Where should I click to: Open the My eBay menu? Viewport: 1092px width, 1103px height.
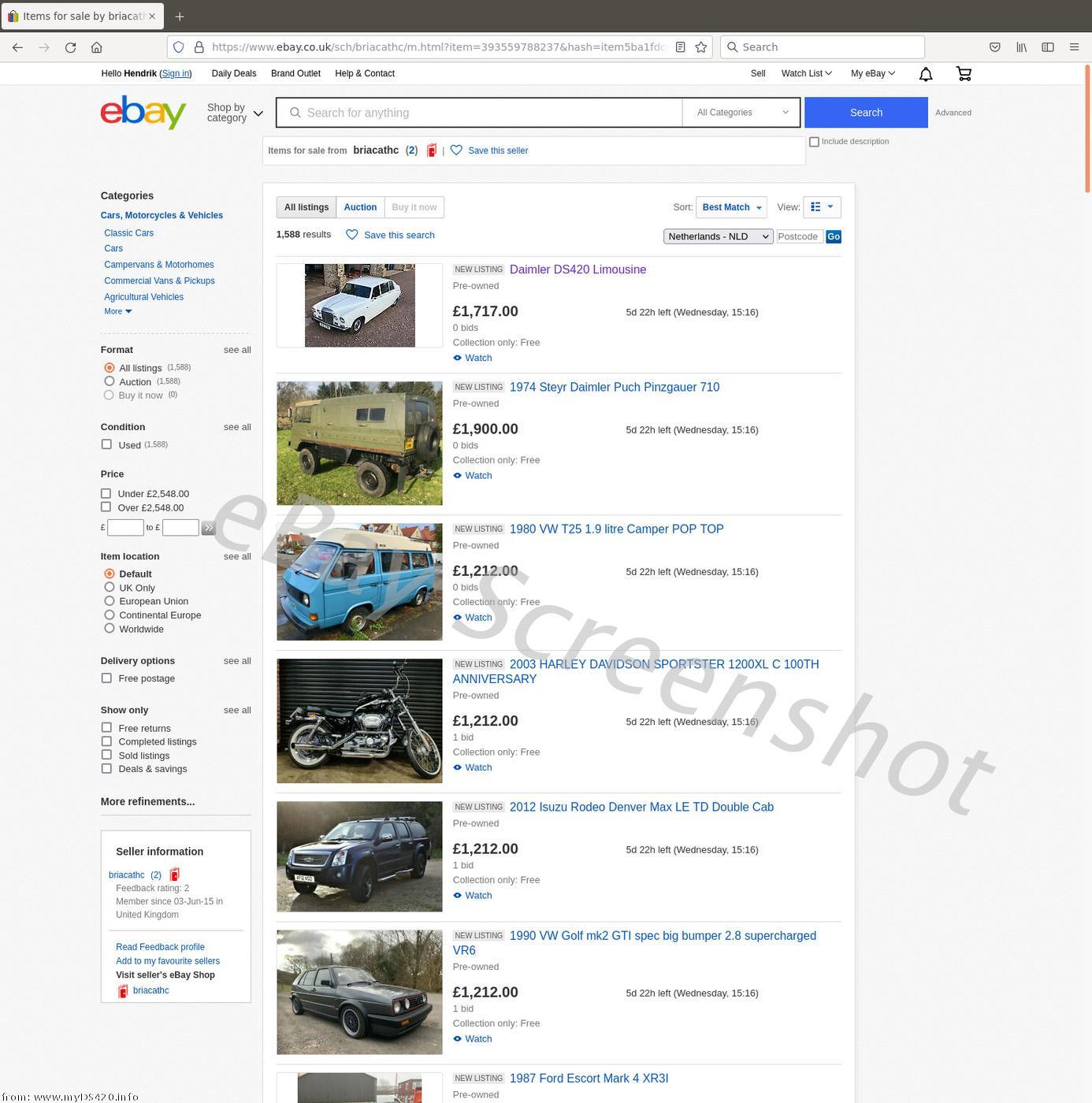click(872, 73)
